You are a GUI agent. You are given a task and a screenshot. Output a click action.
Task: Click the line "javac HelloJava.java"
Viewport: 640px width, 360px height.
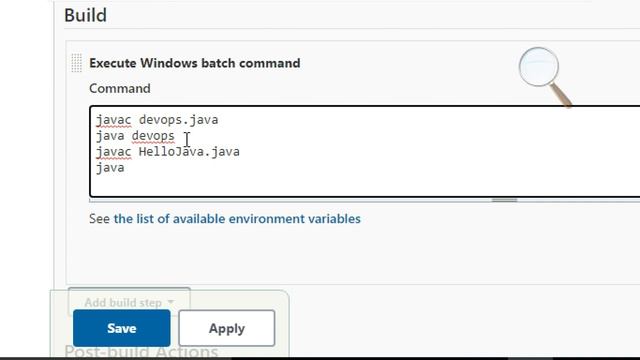point(168,152)
